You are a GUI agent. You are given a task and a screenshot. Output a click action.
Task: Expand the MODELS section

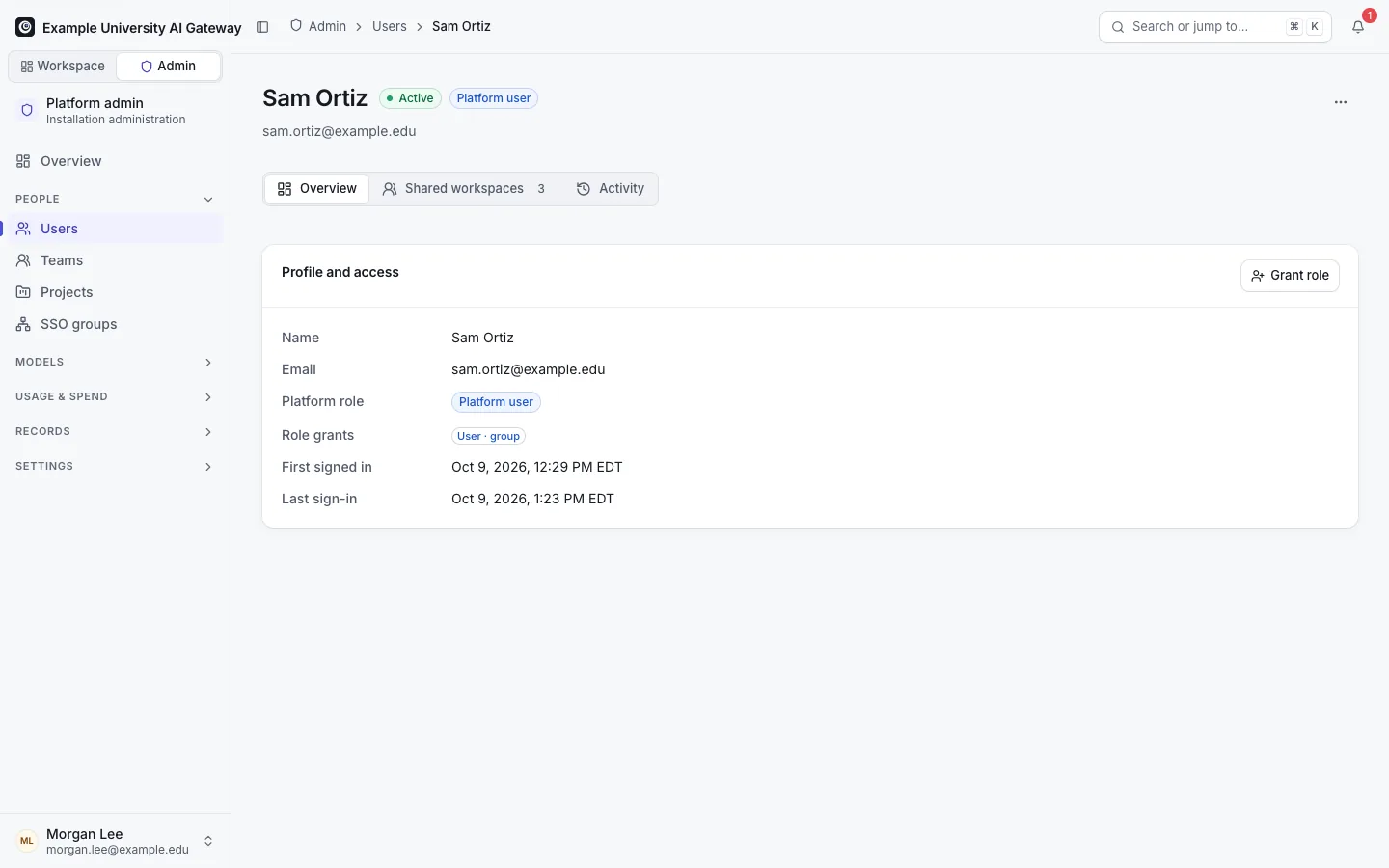point(115,363)
